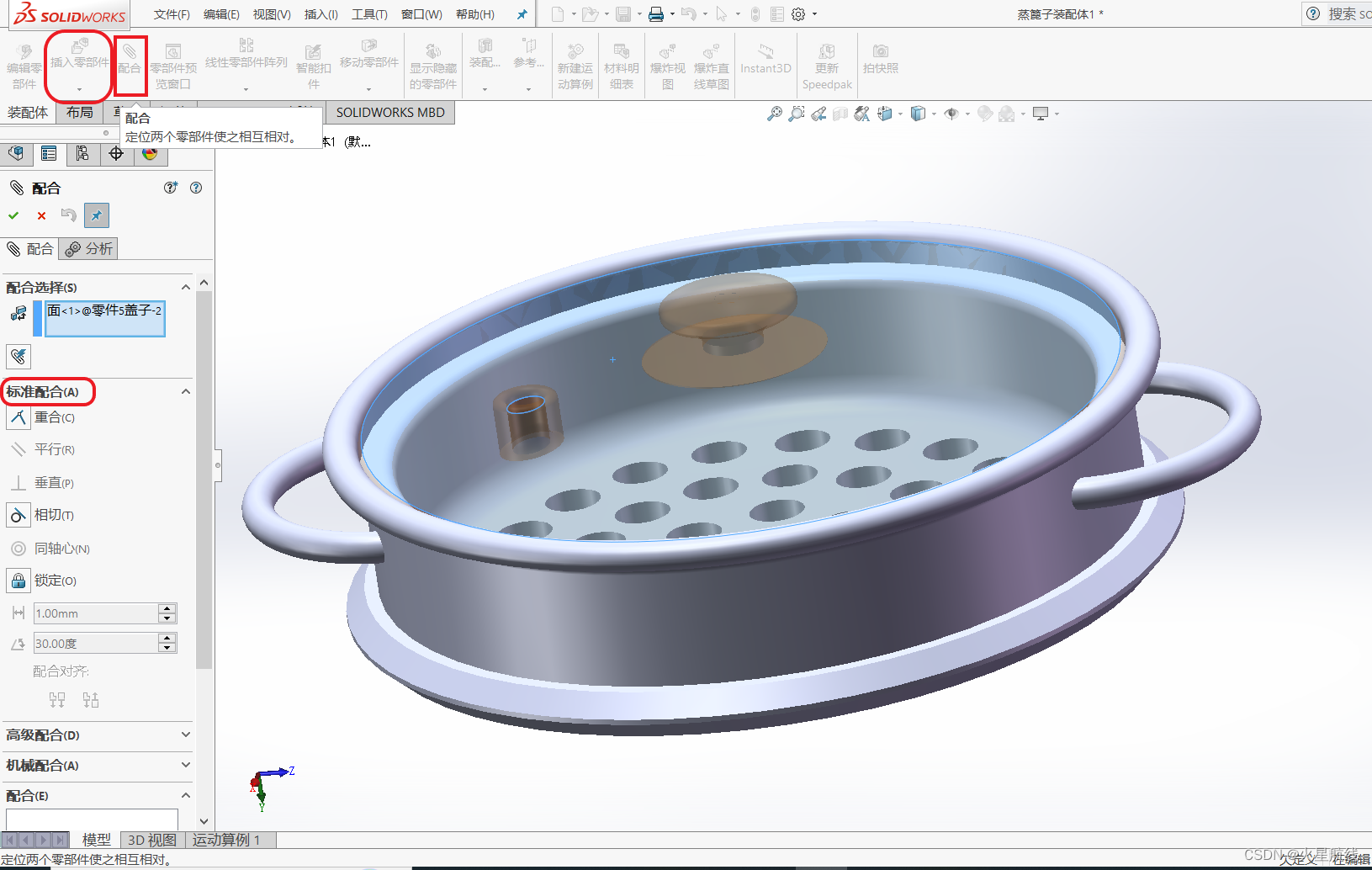This screenshot has height=870, width=1372.
Task: Click the Smart Fasteners (智能扣件) tool
Action: (313, 67)
